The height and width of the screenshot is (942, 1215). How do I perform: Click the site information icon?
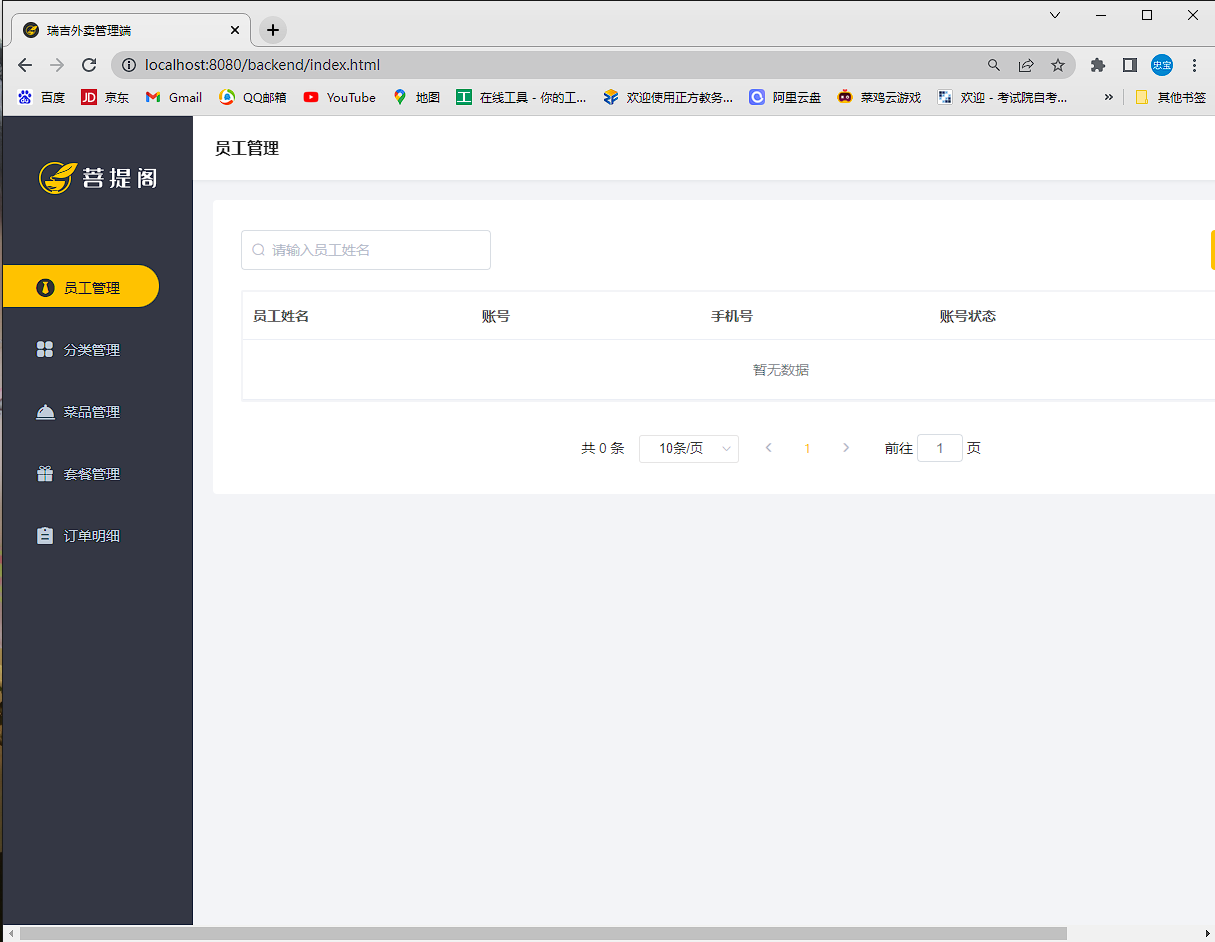pyautogui.click(x=128, y=65)
